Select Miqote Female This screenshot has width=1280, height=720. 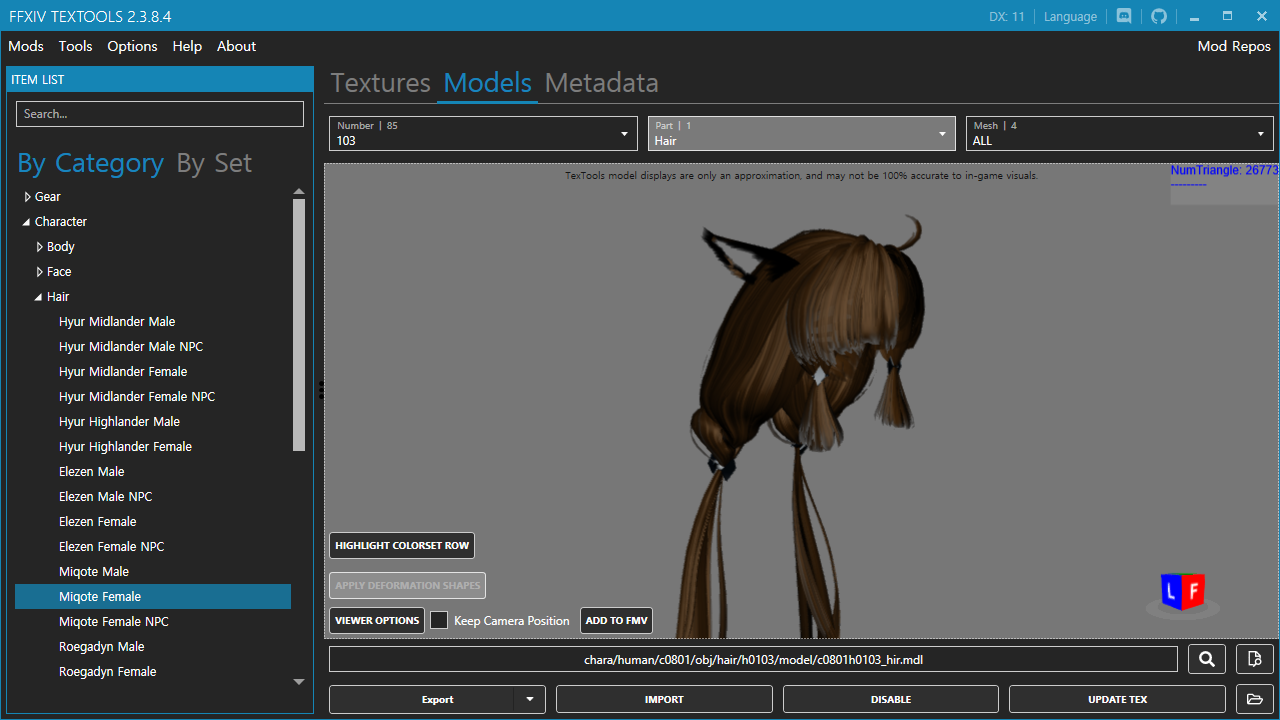tap(153, 597)
